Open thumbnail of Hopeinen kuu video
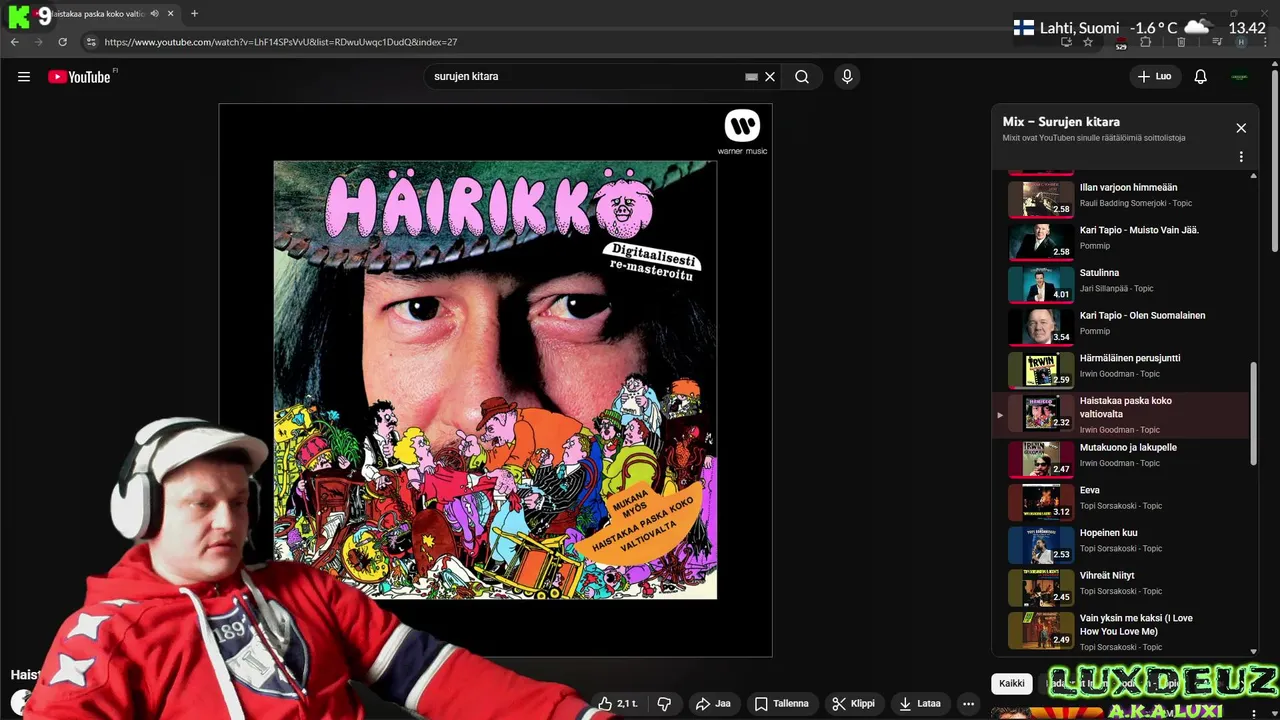The image size is (1280, 720). tap(1041, 545)
